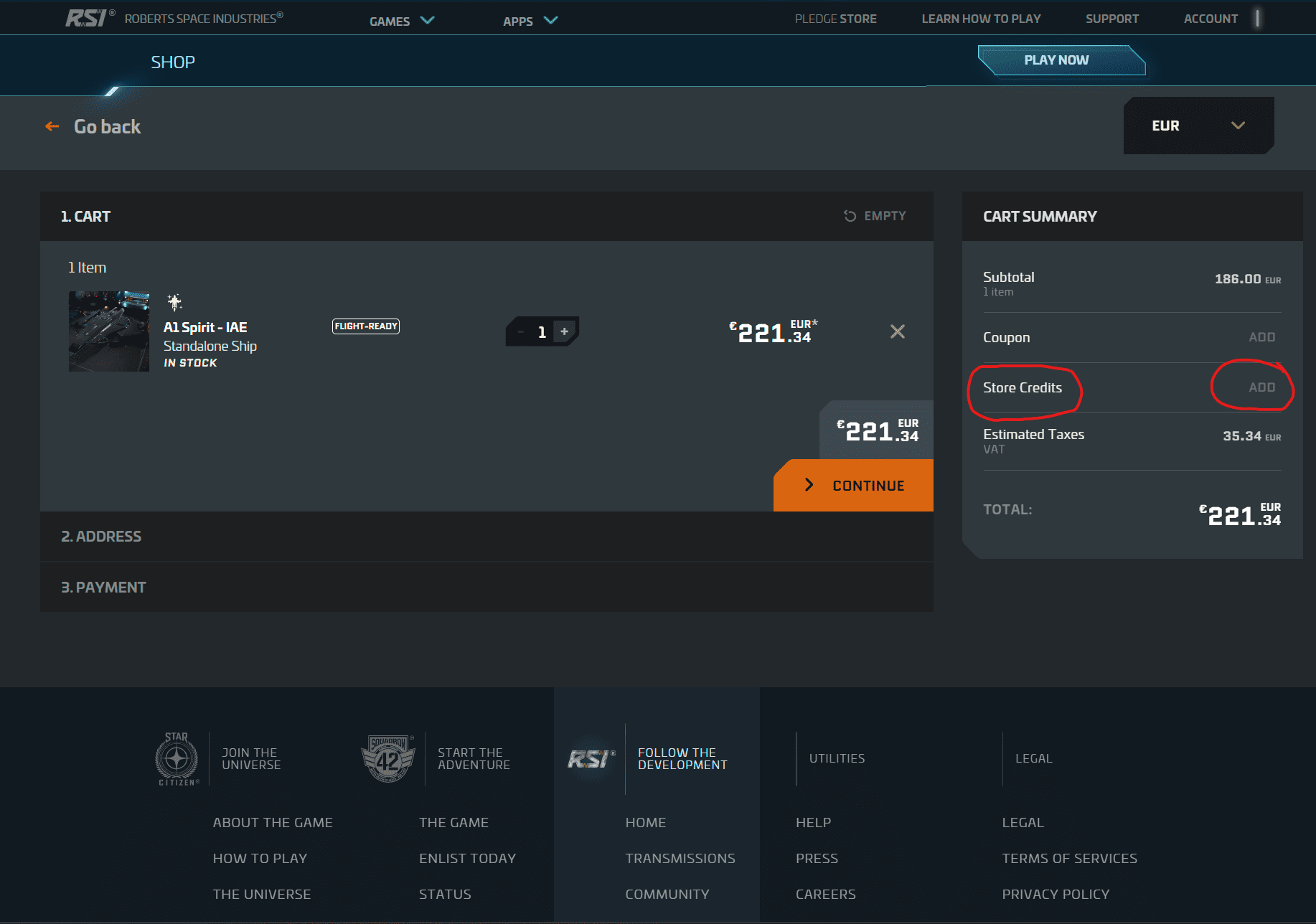Screen dimensions: 1316x924
Task: Click the Star Citizen logo in footer
Action: 177,759
